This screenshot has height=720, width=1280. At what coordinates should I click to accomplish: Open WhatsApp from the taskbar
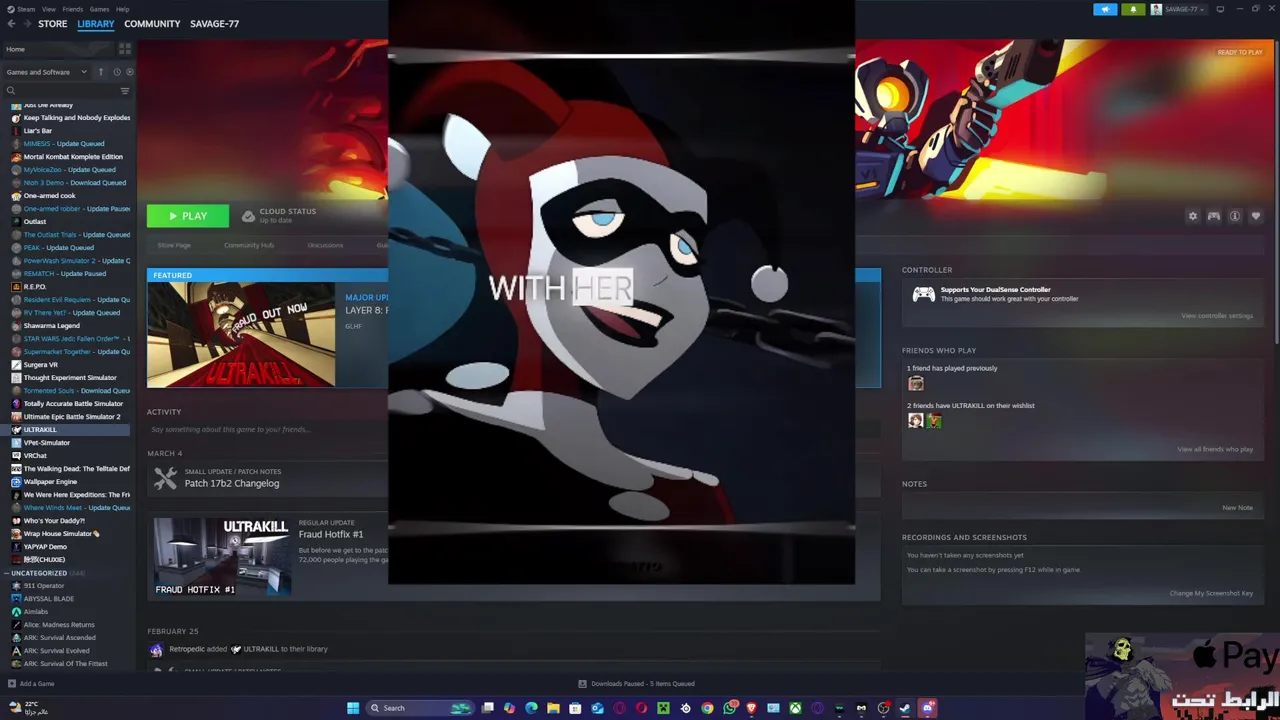pos(730,708)
